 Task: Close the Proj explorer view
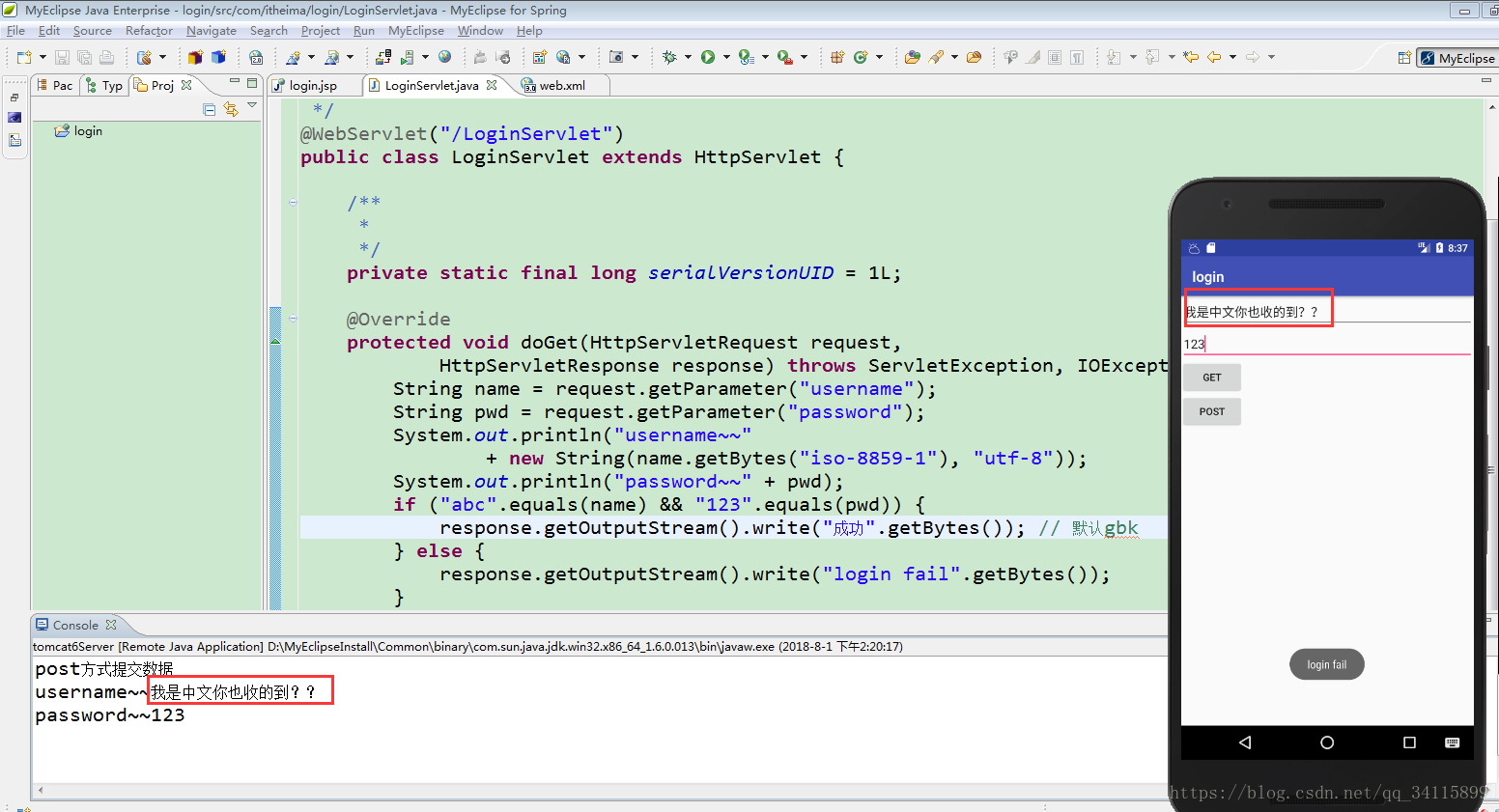(186, 85)
